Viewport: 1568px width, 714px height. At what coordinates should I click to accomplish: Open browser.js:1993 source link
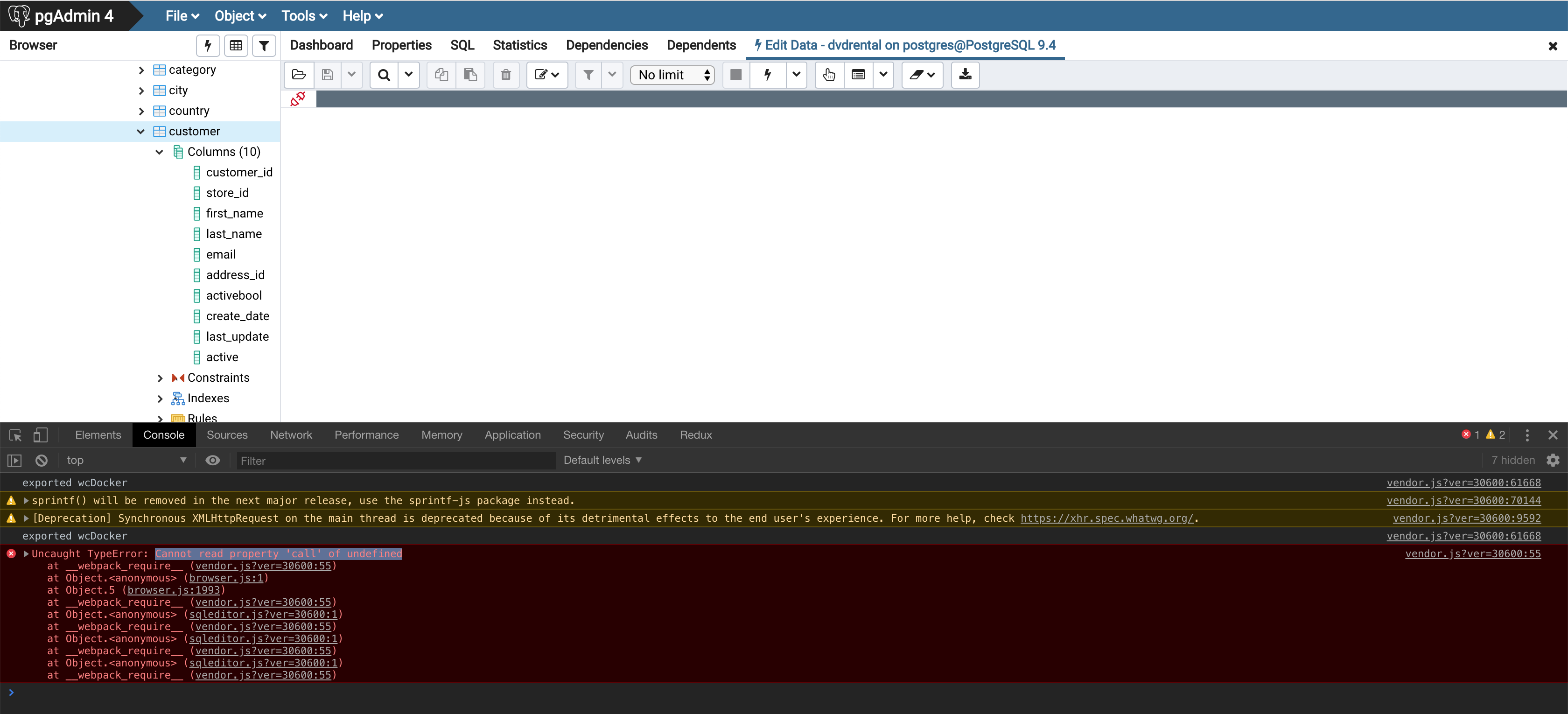pyautogui.click(x=174, y=590)
